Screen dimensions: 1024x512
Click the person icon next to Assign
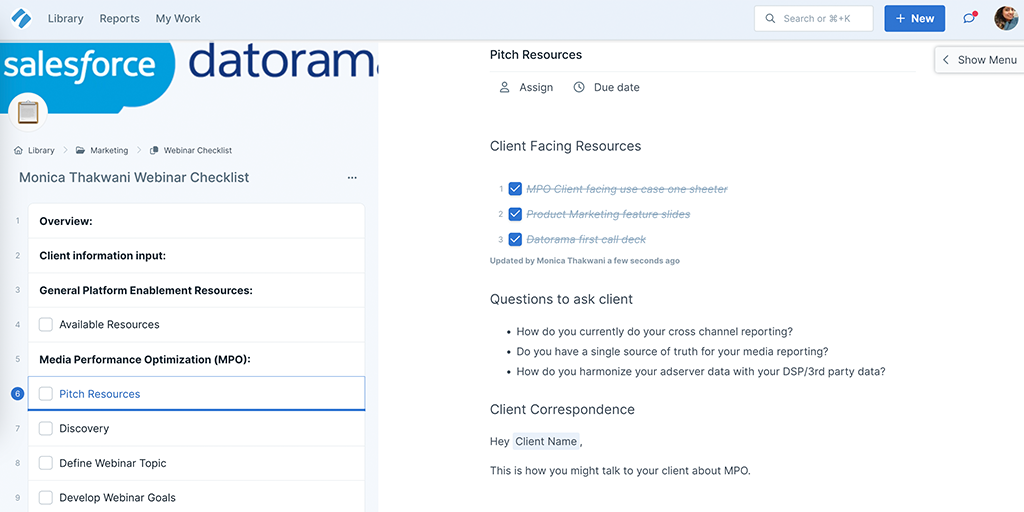pos(504,87)
